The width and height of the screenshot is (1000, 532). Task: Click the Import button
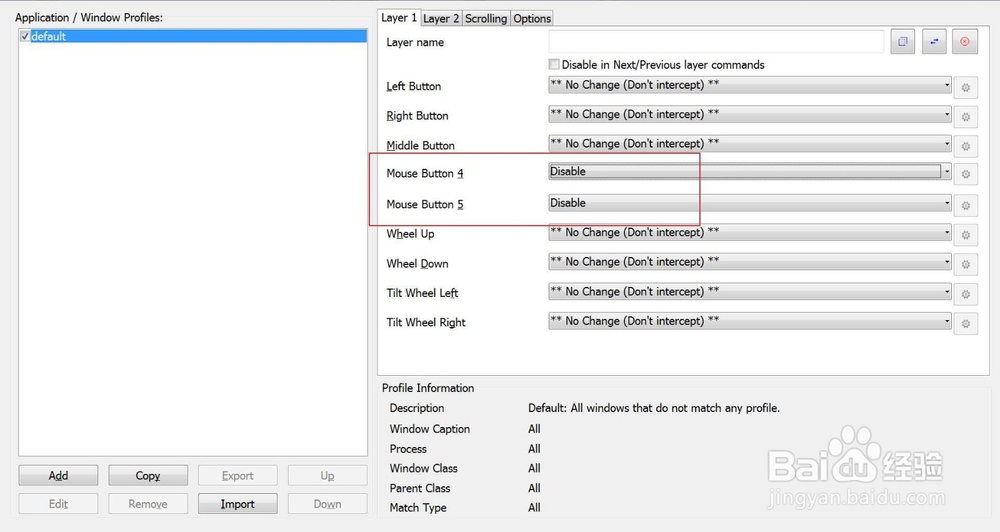pos(238,503)
